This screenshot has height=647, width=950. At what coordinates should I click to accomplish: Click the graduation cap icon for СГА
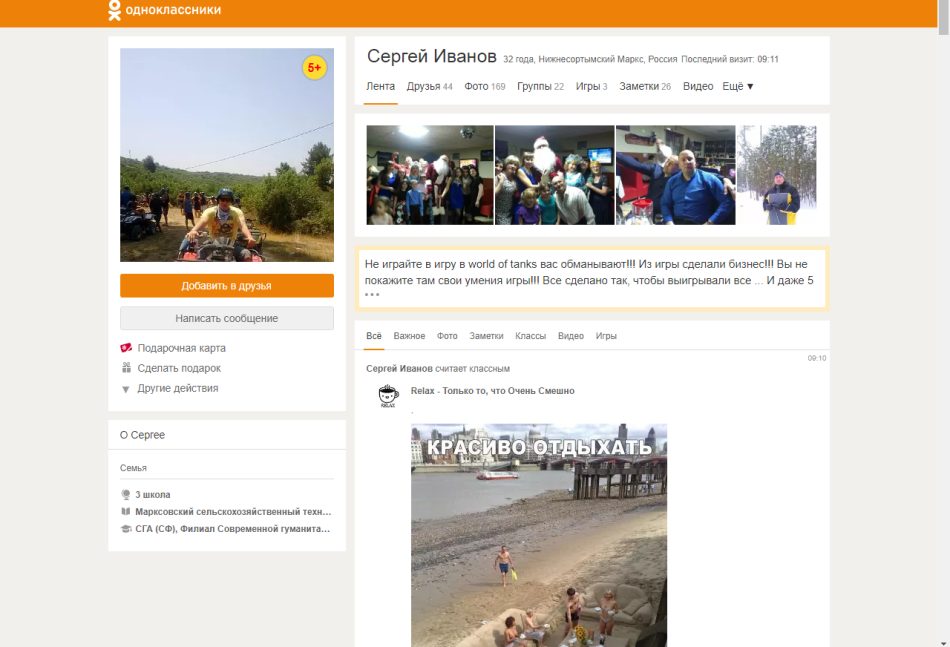(126, 529)
